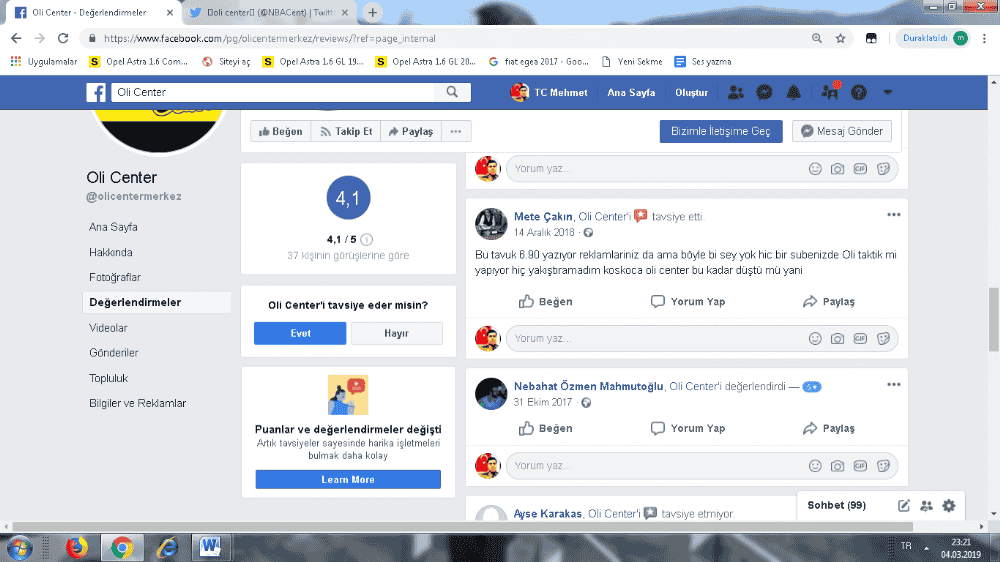Open the Messenger icon in Facebook header
This screenshot has width=1000, height=562.
pyautogui.click(x=764, y=92)
